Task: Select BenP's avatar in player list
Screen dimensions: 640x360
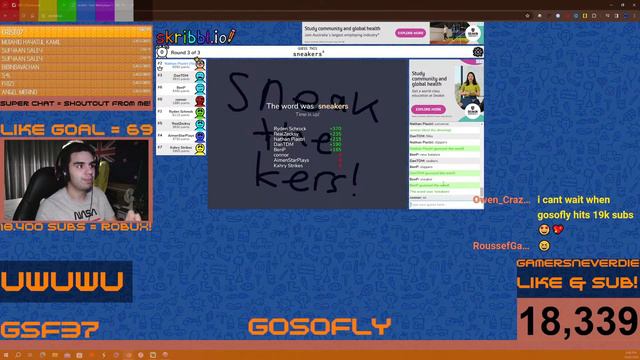Action: click(x=200, y=89)
